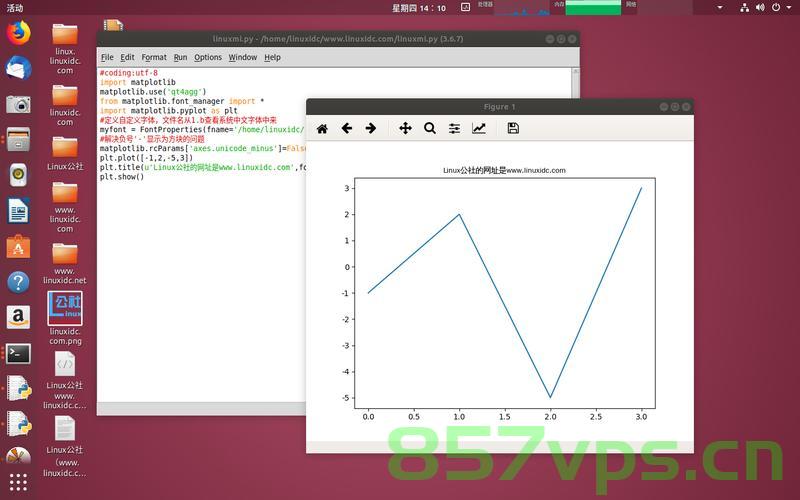Open the Files manager in dock
Screen dimensions: 800x500
point(18,139)
